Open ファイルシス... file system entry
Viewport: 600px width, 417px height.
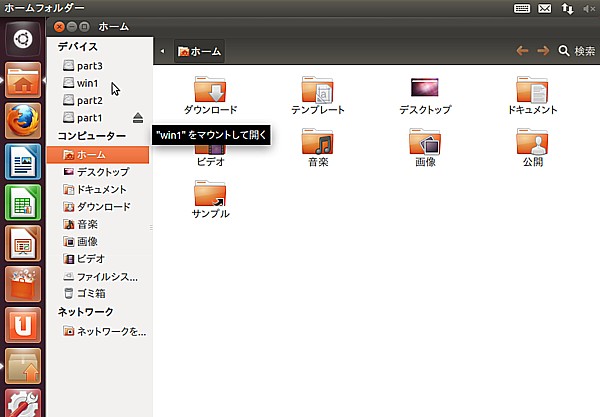[100, 276]
